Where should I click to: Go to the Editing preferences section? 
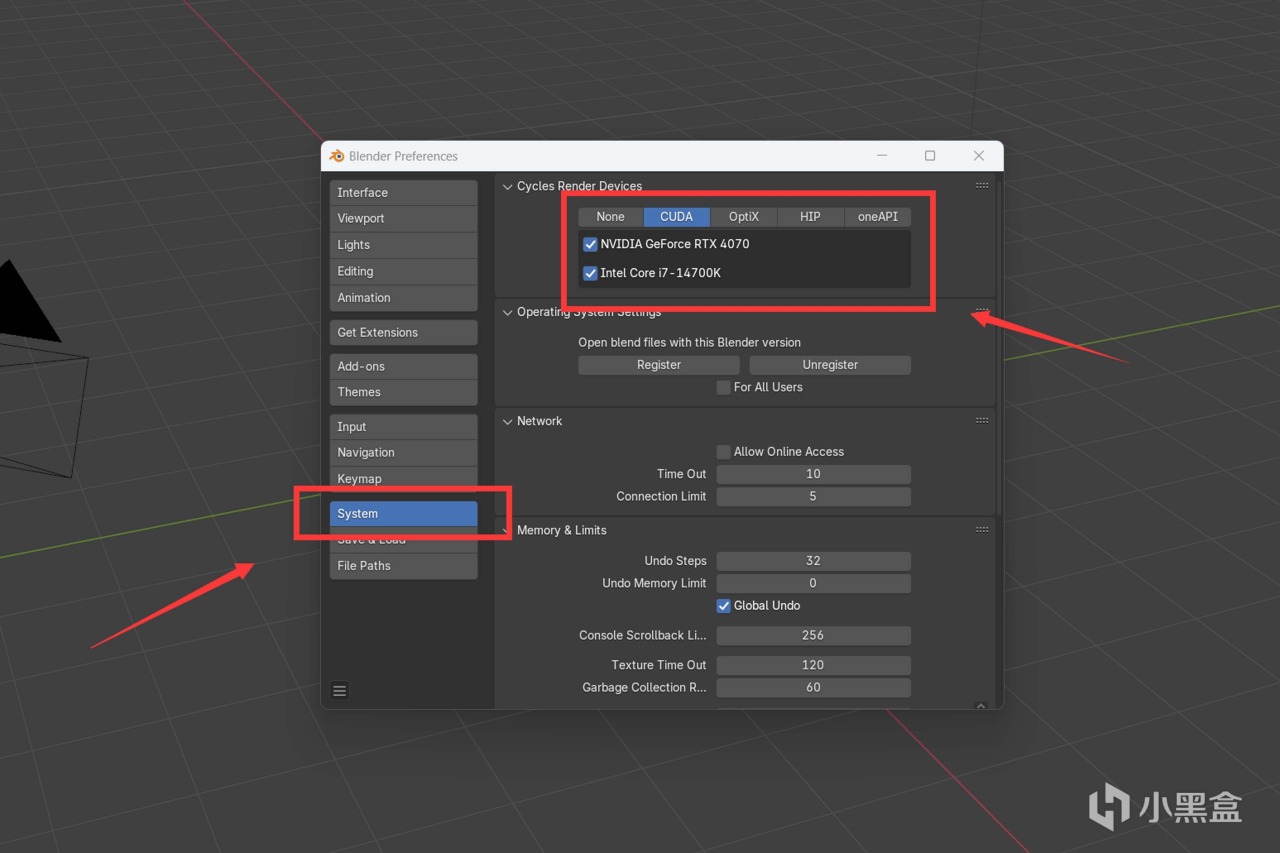click(404, 271)
